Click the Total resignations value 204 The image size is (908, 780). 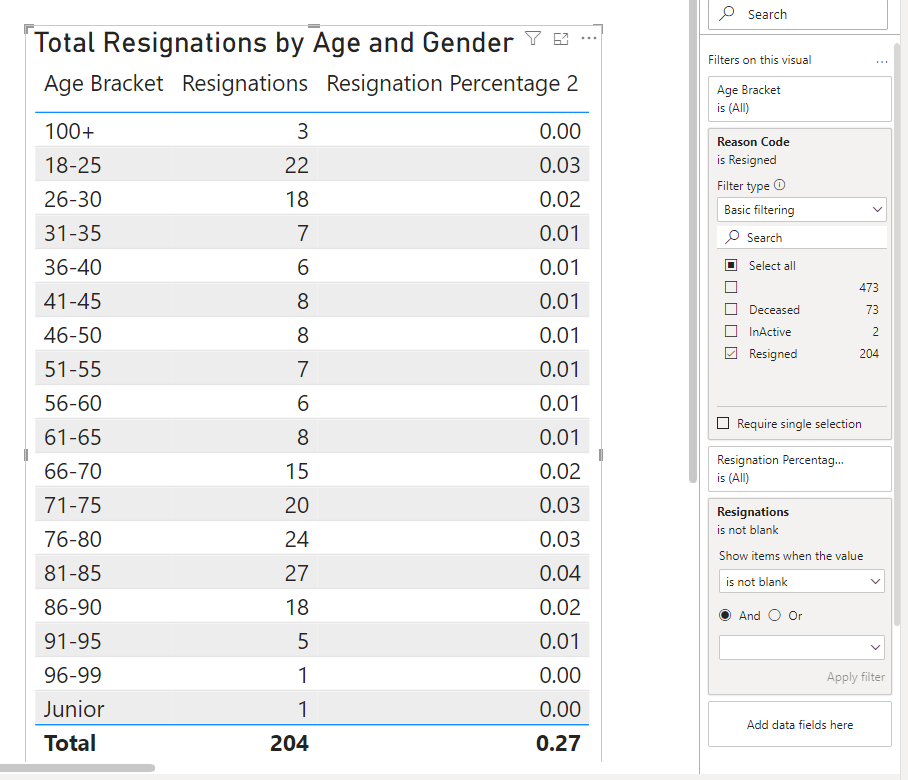point(289,744)
